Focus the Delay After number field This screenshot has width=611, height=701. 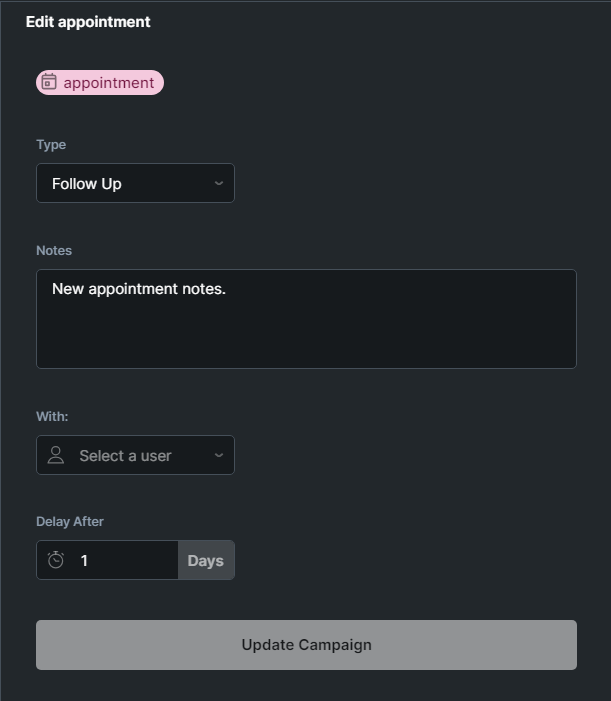pos(125,560)
